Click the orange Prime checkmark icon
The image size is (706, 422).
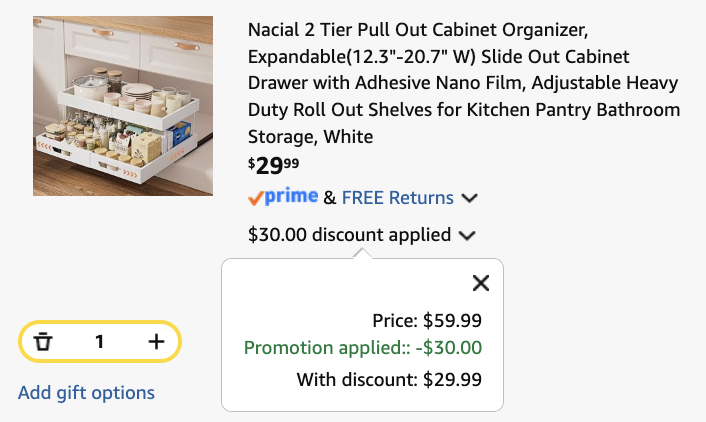[256, 198]
